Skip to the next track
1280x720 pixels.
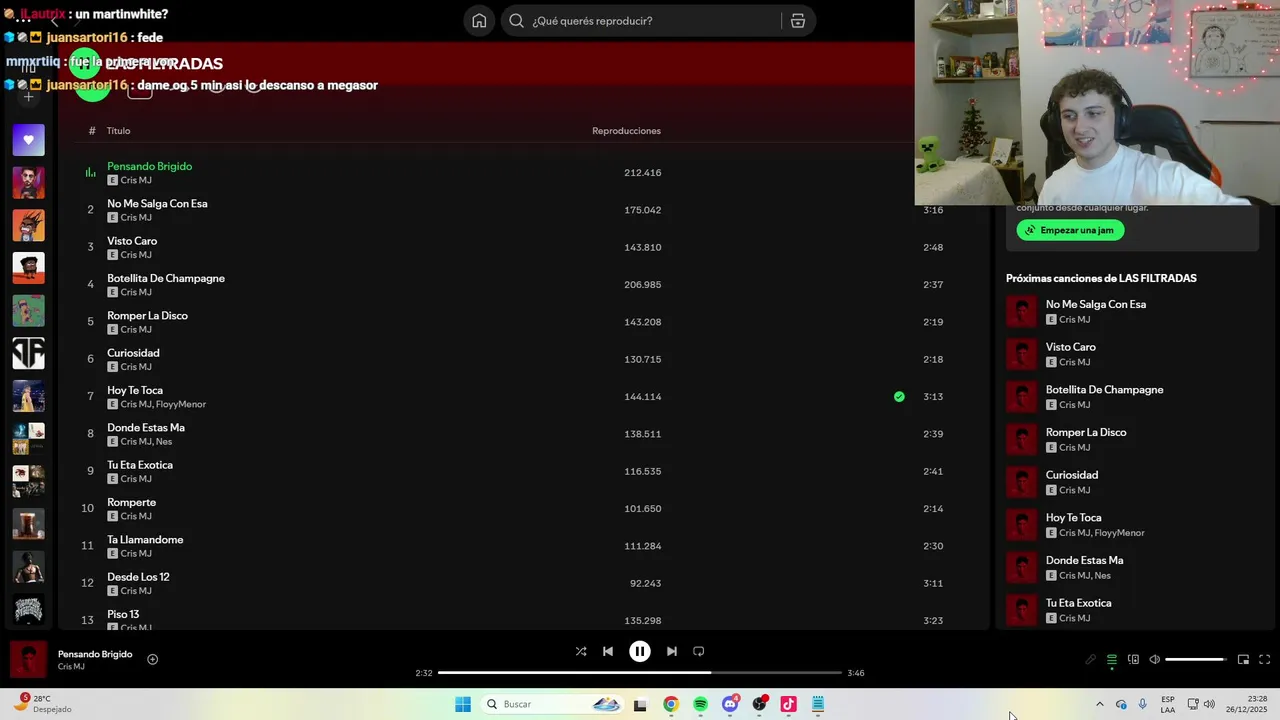click(x=672, y=651)
